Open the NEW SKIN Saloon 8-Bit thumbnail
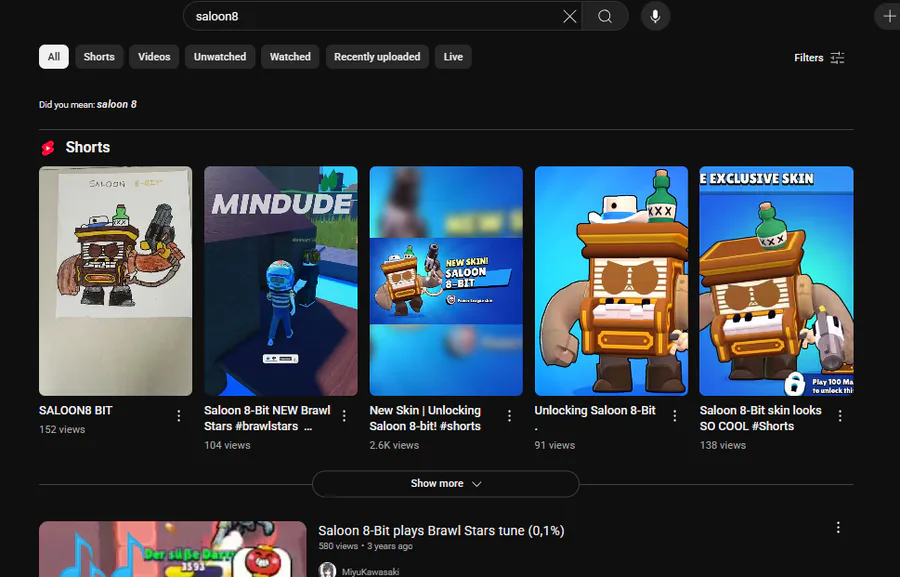900x577 pixels. [446, 281]
